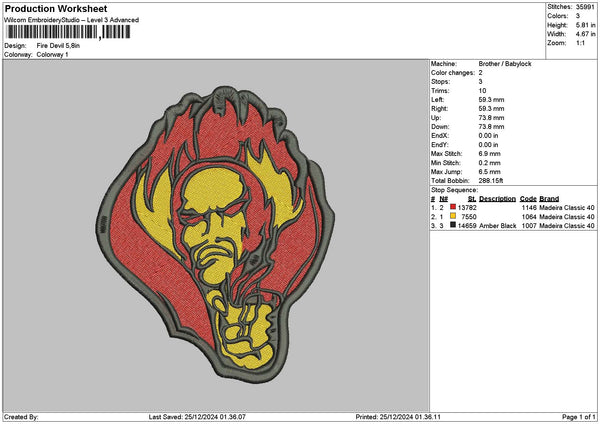Click thread code '1007'
The height and width of the screenshot is (424, 600).
click(x=529, y=226)
